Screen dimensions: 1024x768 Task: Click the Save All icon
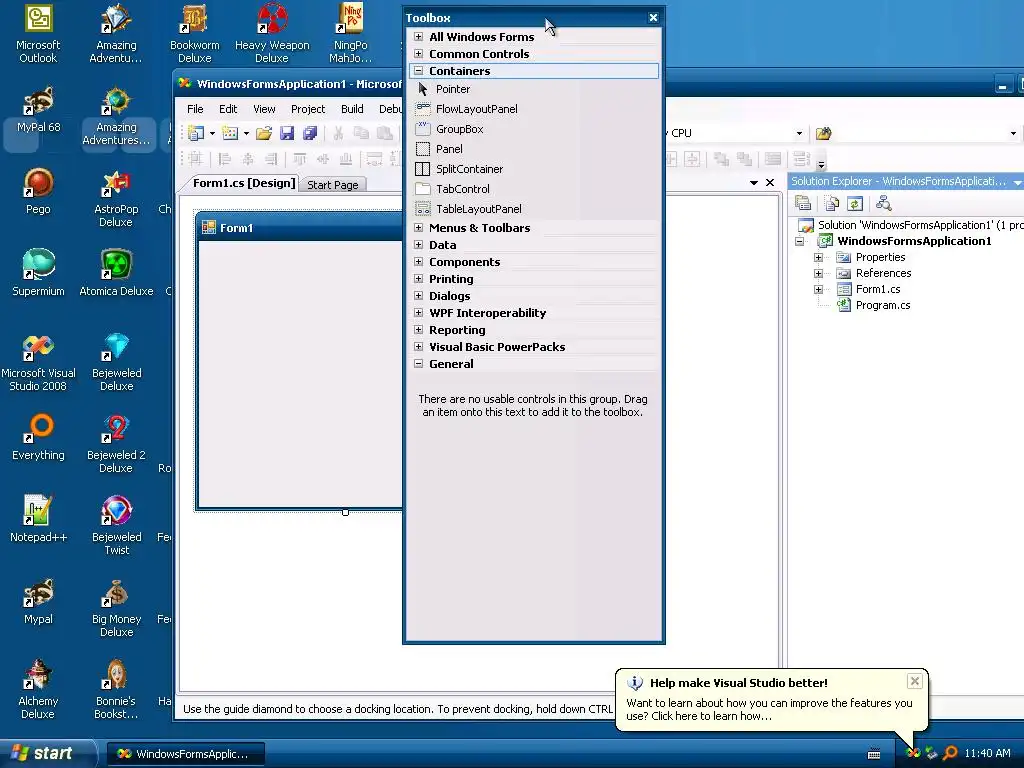pyautogui.click(x=310, y=133)
